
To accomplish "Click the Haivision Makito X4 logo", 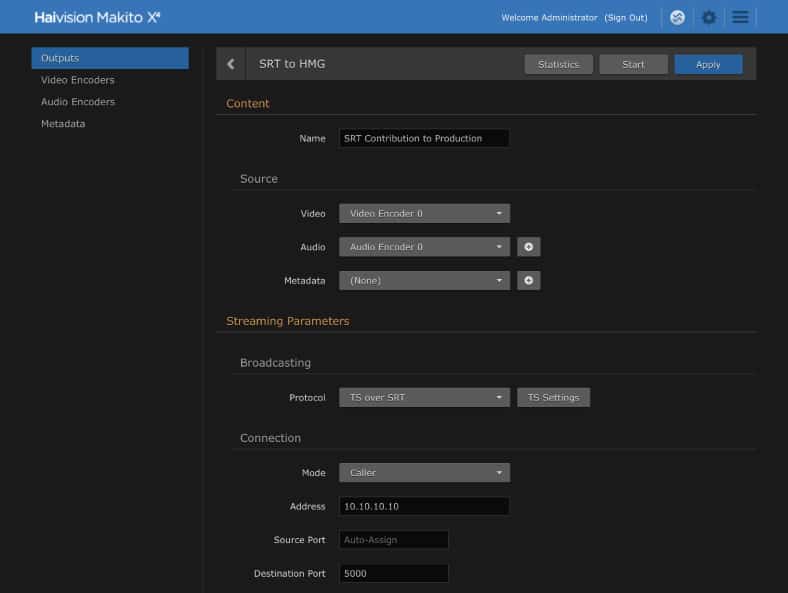I will point(96,17).
